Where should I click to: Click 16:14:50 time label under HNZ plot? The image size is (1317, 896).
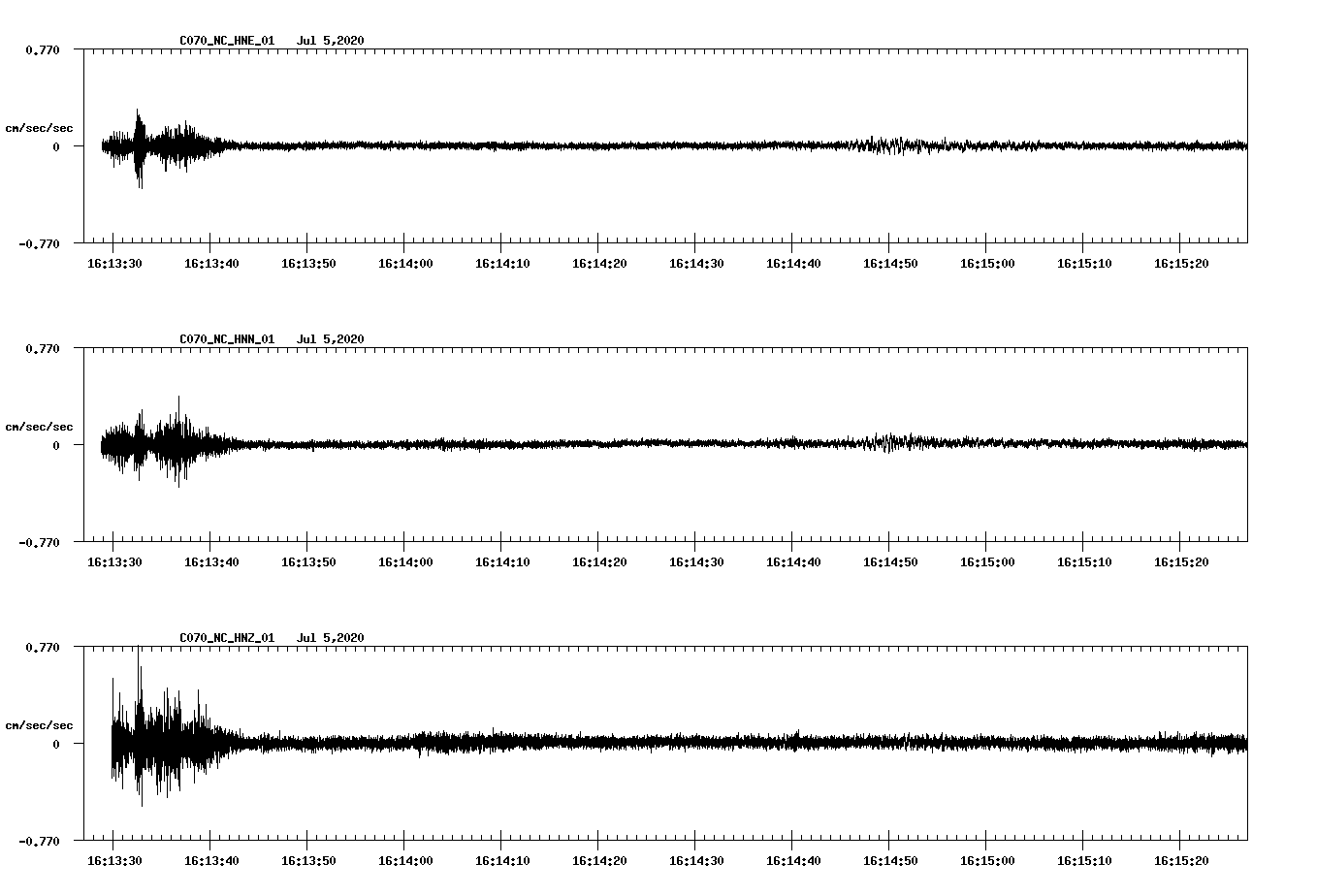pos(890,860)
